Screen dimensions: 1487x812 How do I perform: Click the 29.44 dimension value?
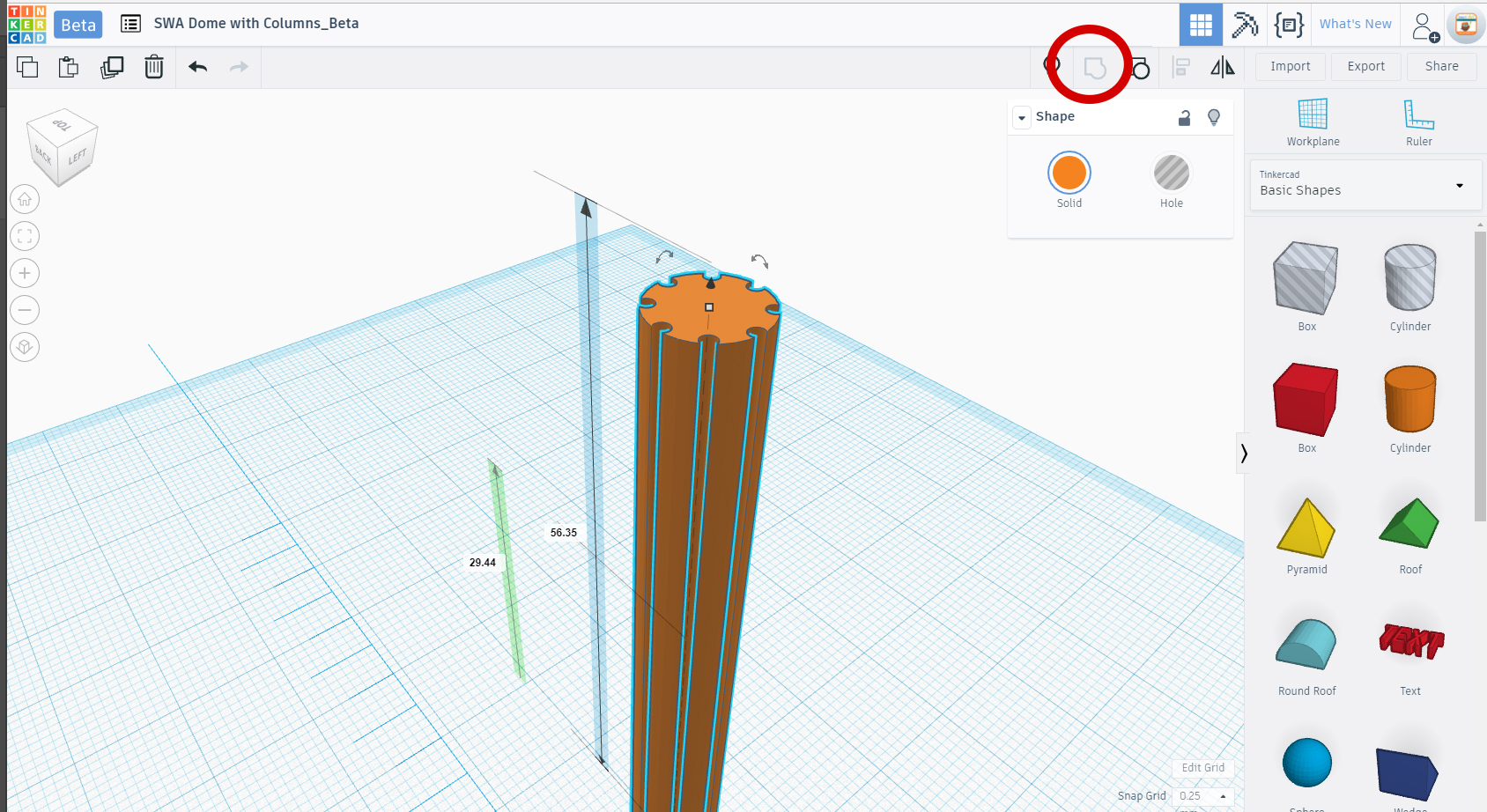click(x=483, y=563)
